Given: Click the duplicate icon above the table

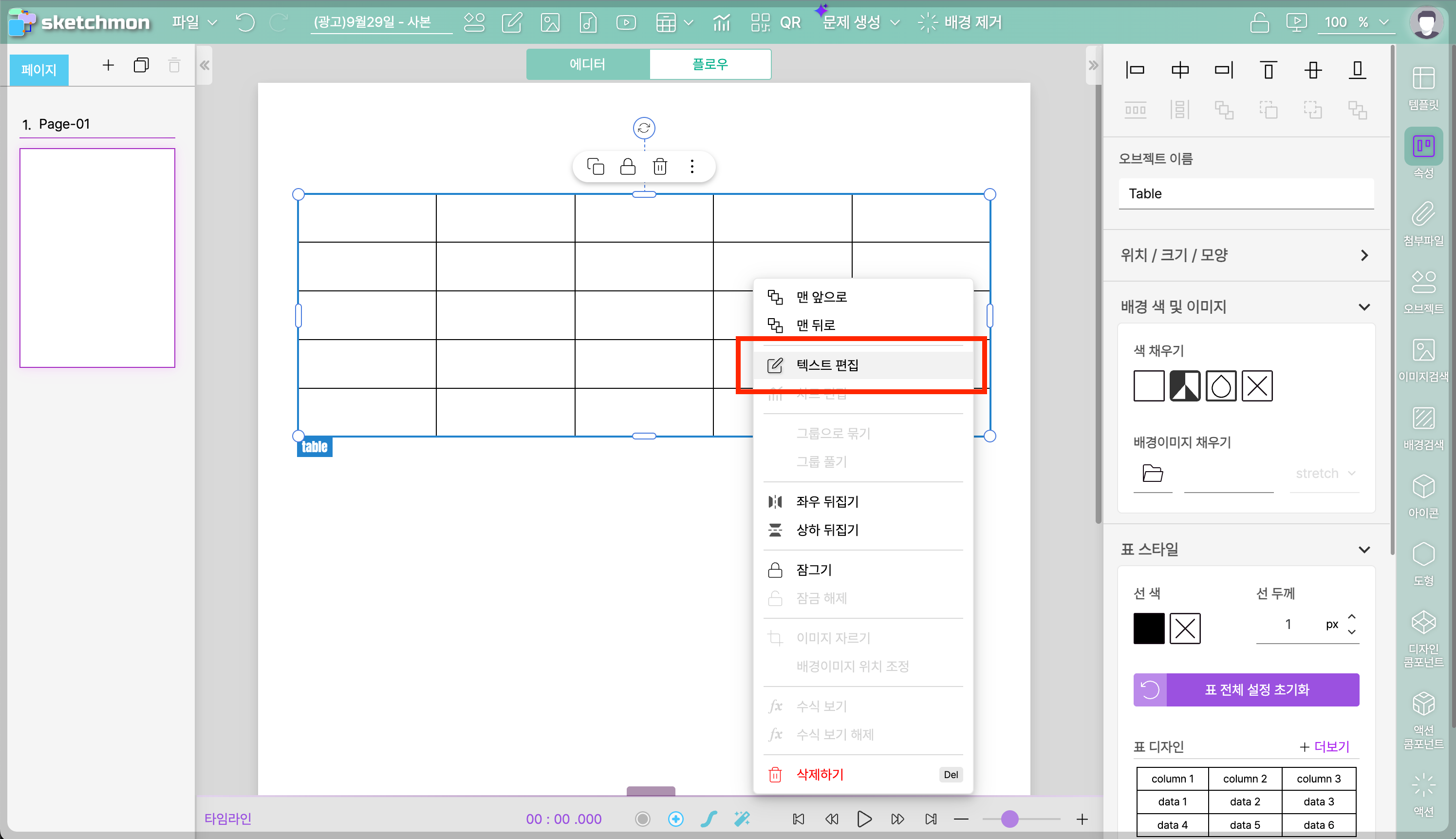Looking at the screenshot, I should pos(596,167).
